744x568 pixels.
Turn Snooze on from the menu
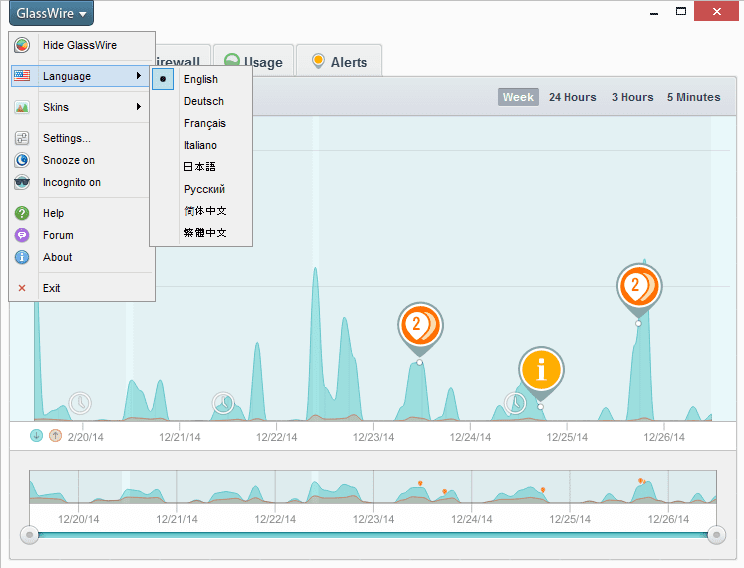pyautogui.click(x=82, y=160)
